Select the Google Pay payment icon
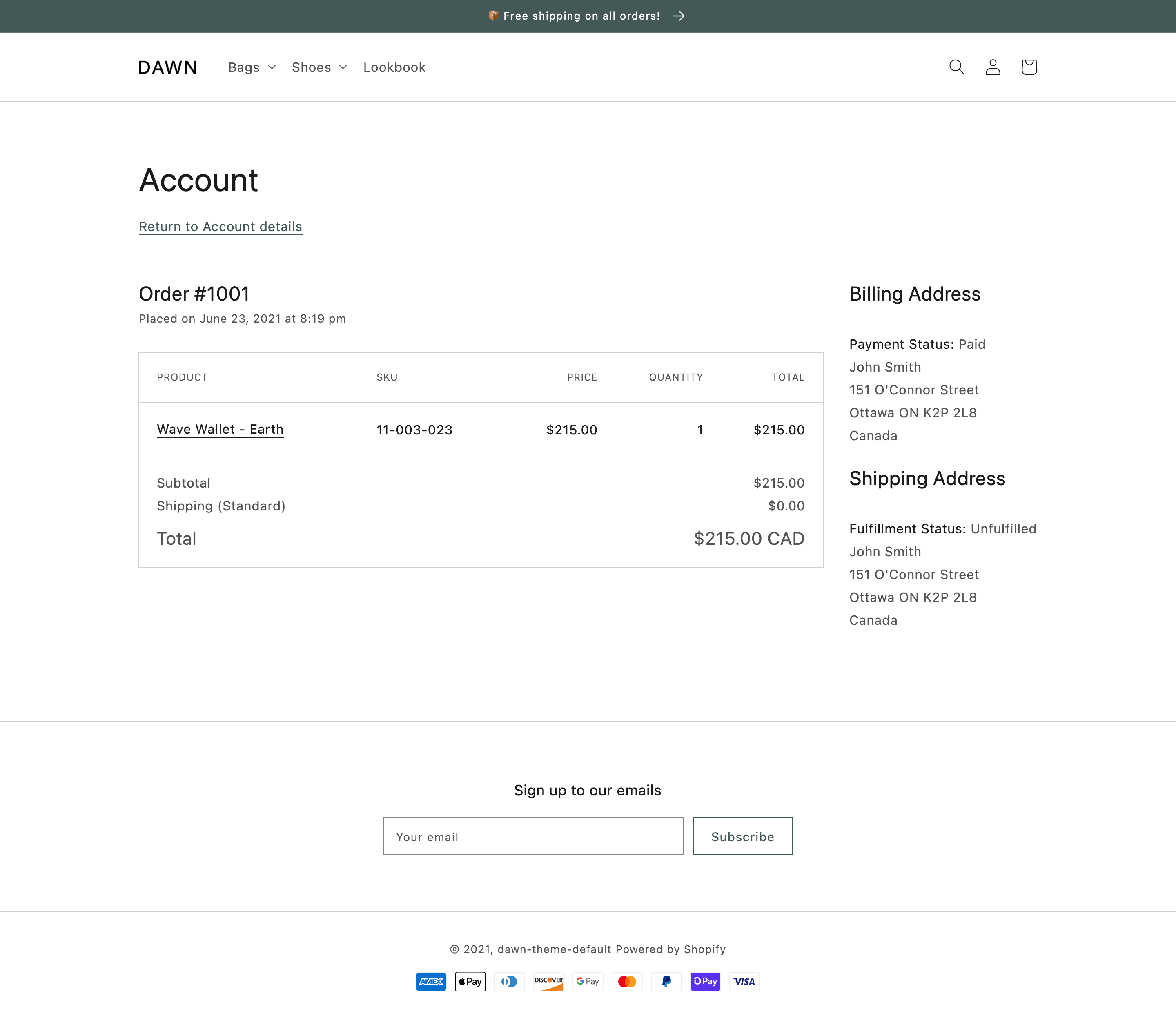 [x=588, y=981]
